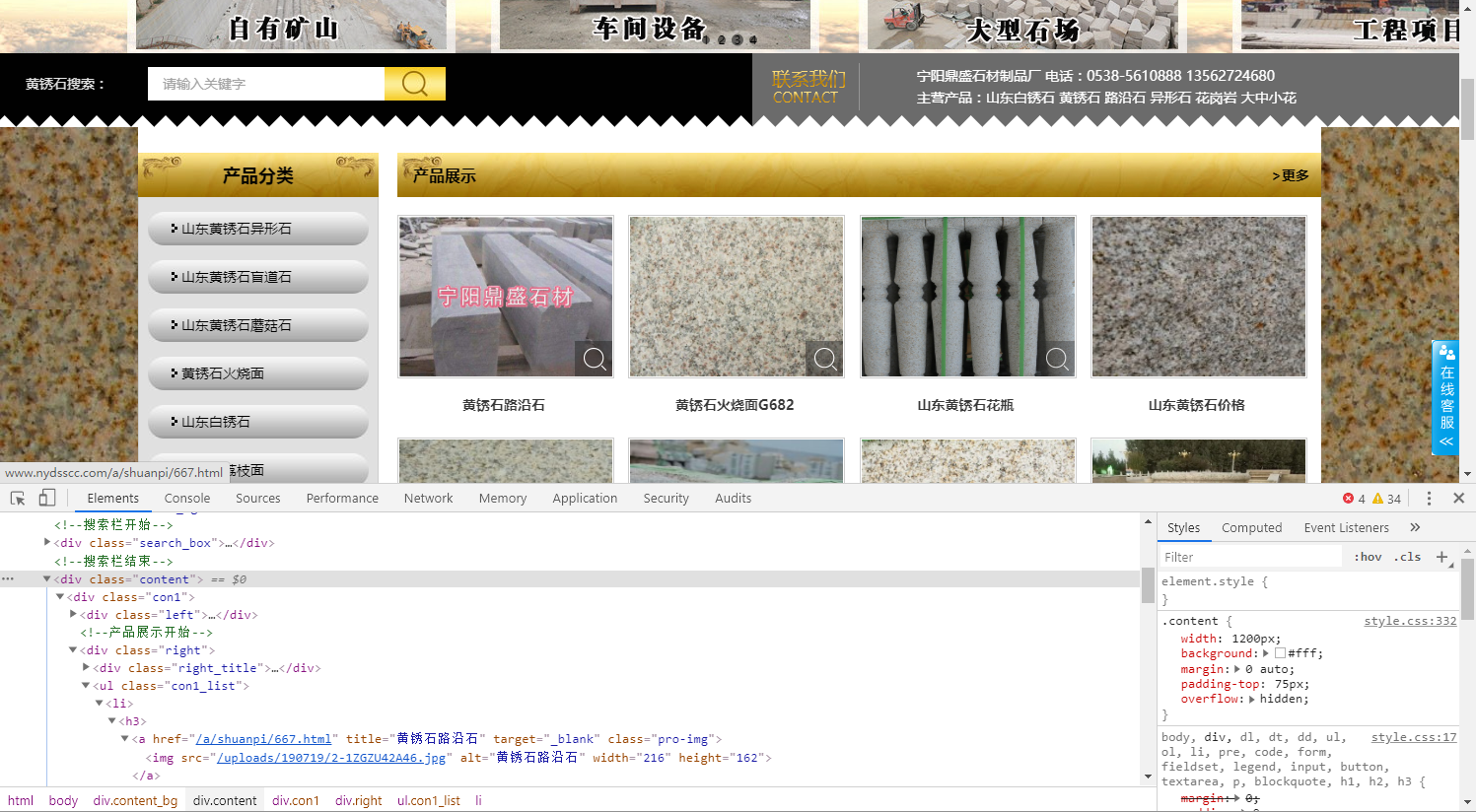Open style.css:17 source link
This screenshot has width=1476, height=812.
click(1414, 737)
